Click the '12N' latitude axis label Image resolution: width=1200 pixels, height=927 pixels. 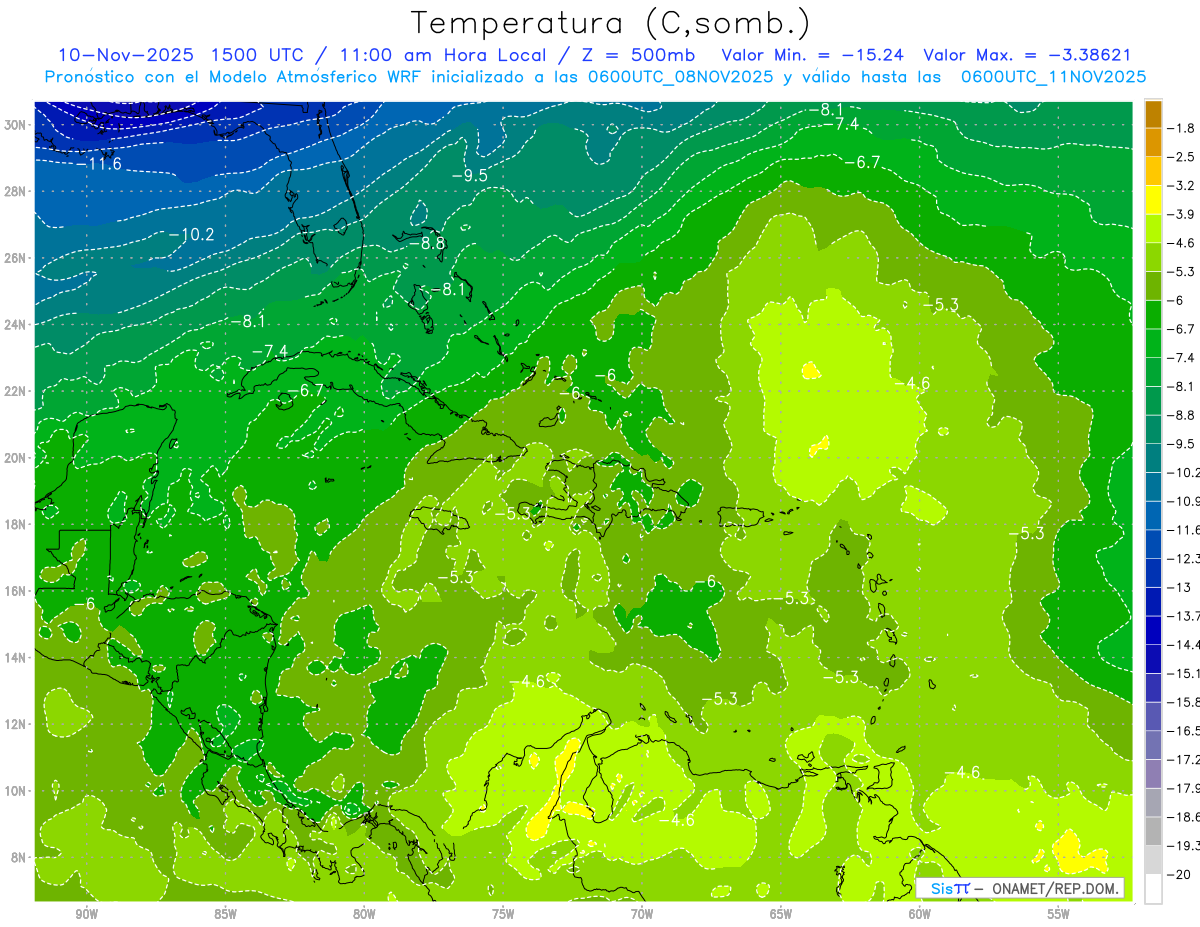click(17, 724)
